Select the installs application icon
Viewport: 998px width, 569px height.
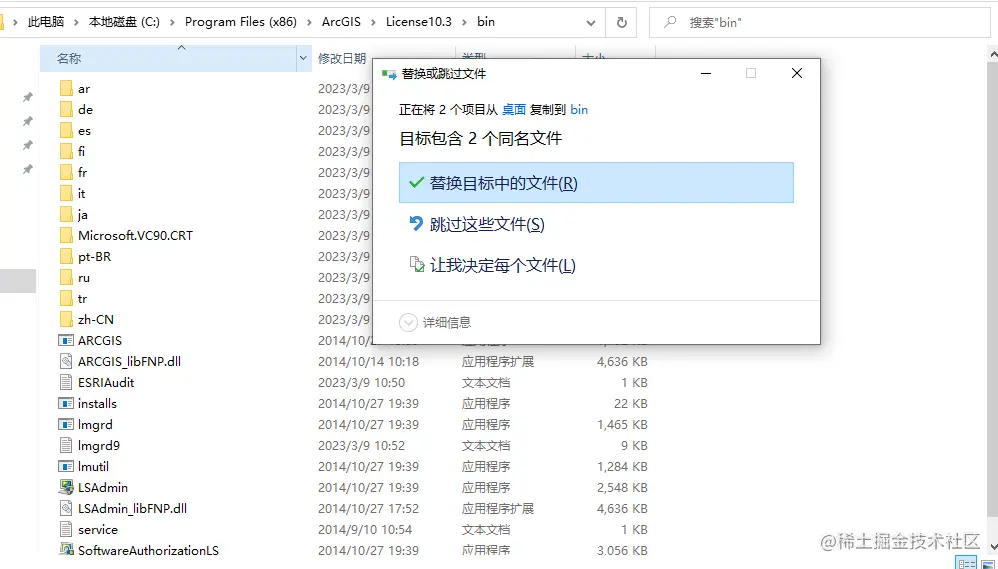point(66,404)
